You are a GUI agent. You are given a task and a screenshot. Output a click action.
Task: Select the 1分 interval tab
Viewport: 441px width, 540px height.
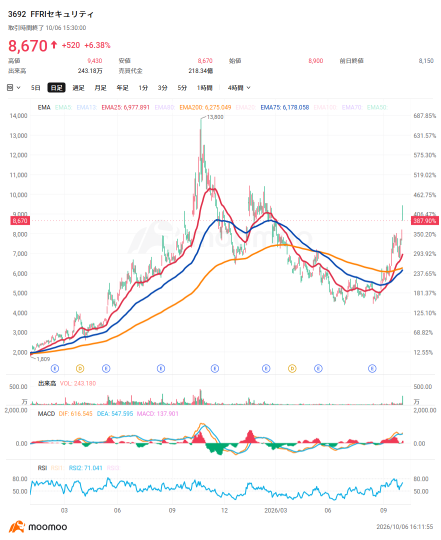pyautogui.click(x=143, y=88)
